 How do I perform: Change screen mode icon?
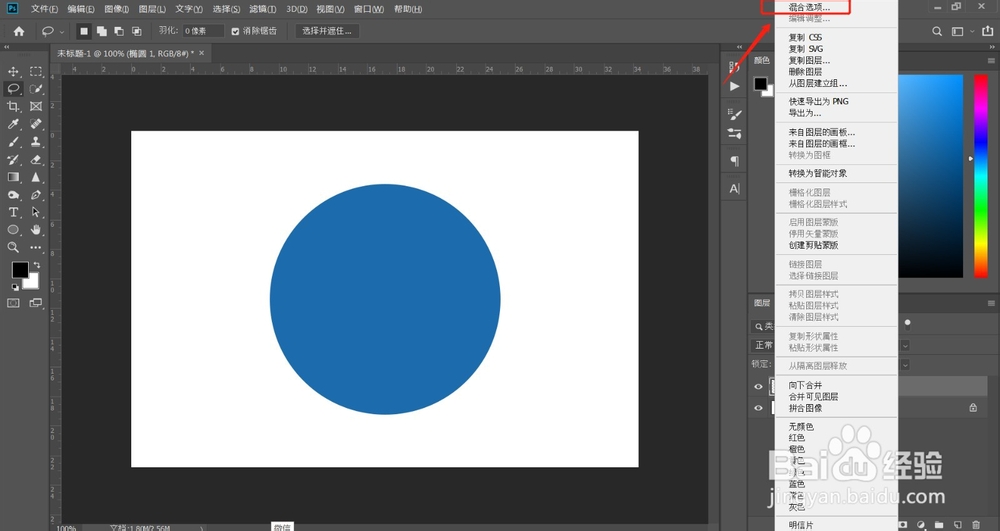[x=36, y=303]
